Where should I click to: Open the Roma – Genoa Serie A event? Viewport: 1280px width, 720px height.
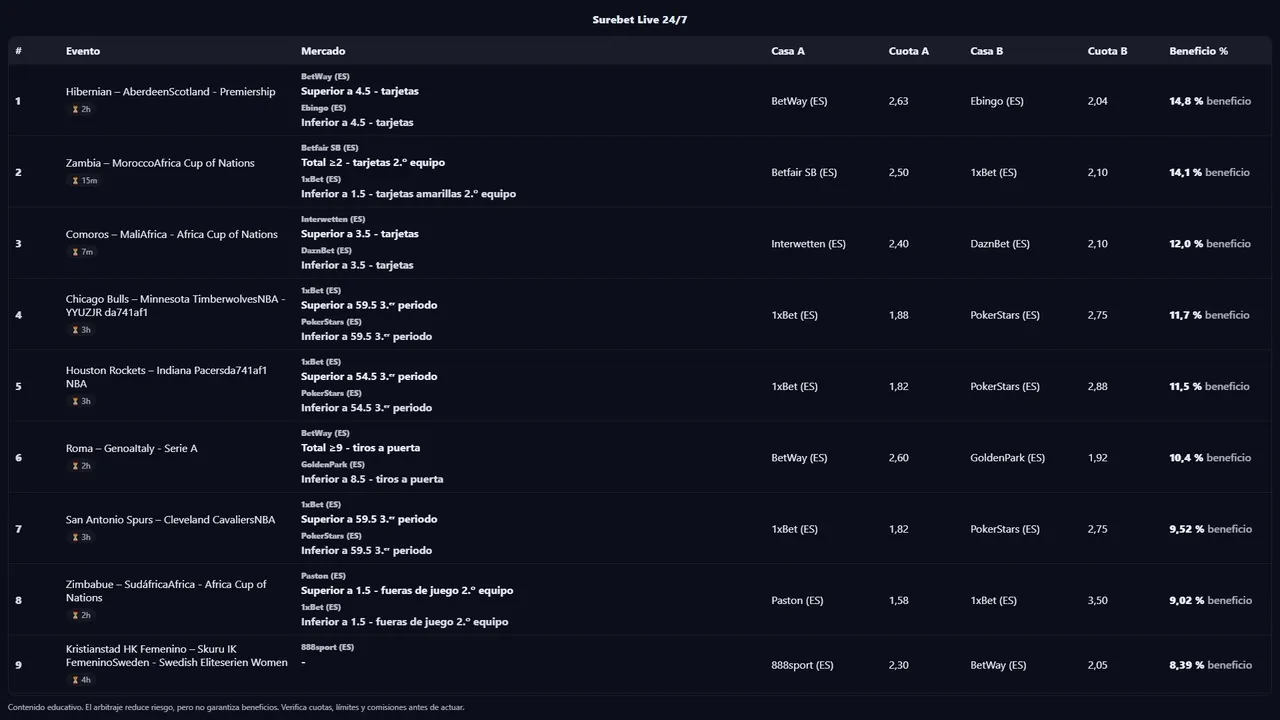[x=131, y=449]
